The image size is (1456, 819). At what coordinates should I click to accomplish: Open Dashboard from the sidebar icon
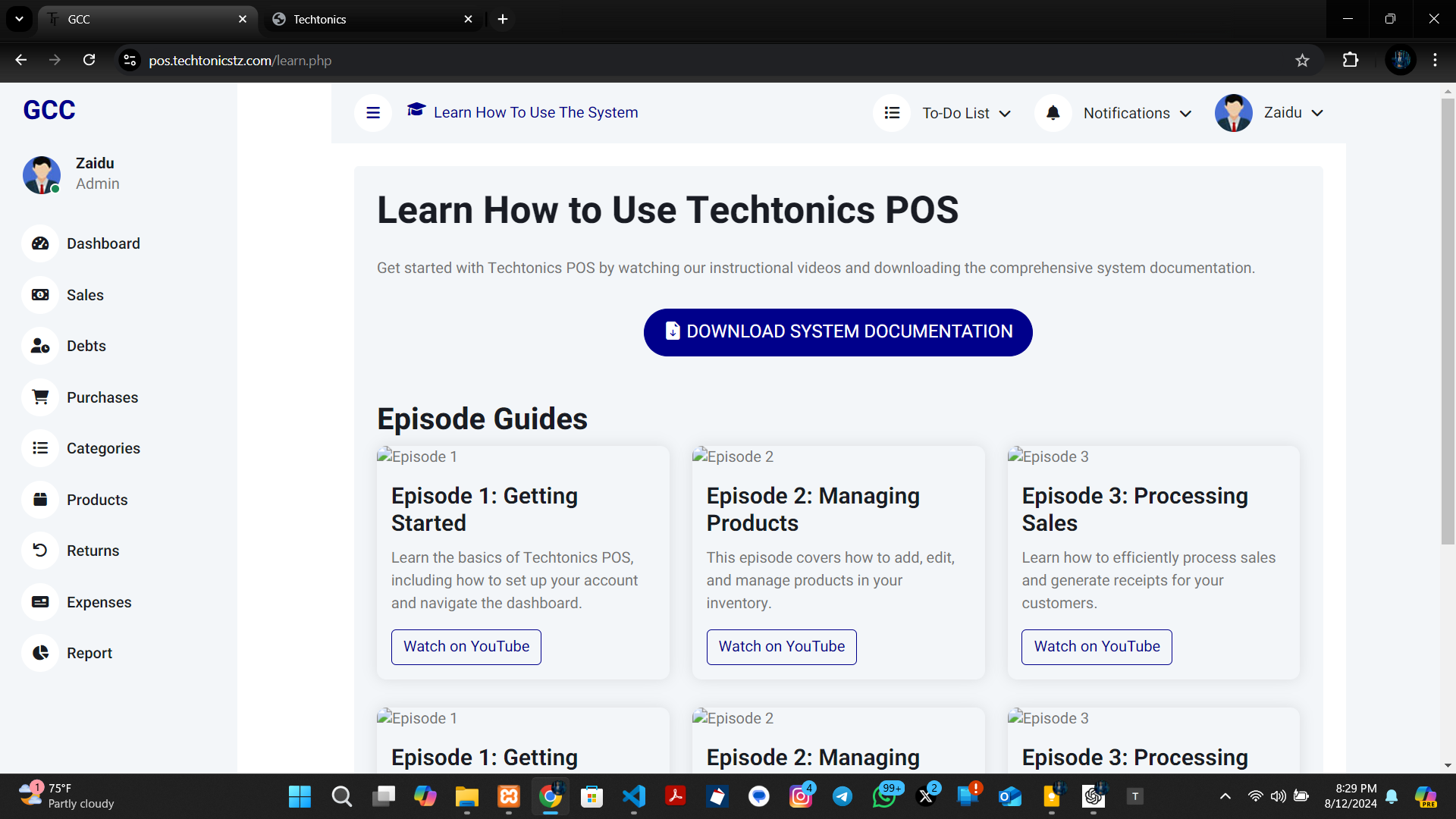40,243
